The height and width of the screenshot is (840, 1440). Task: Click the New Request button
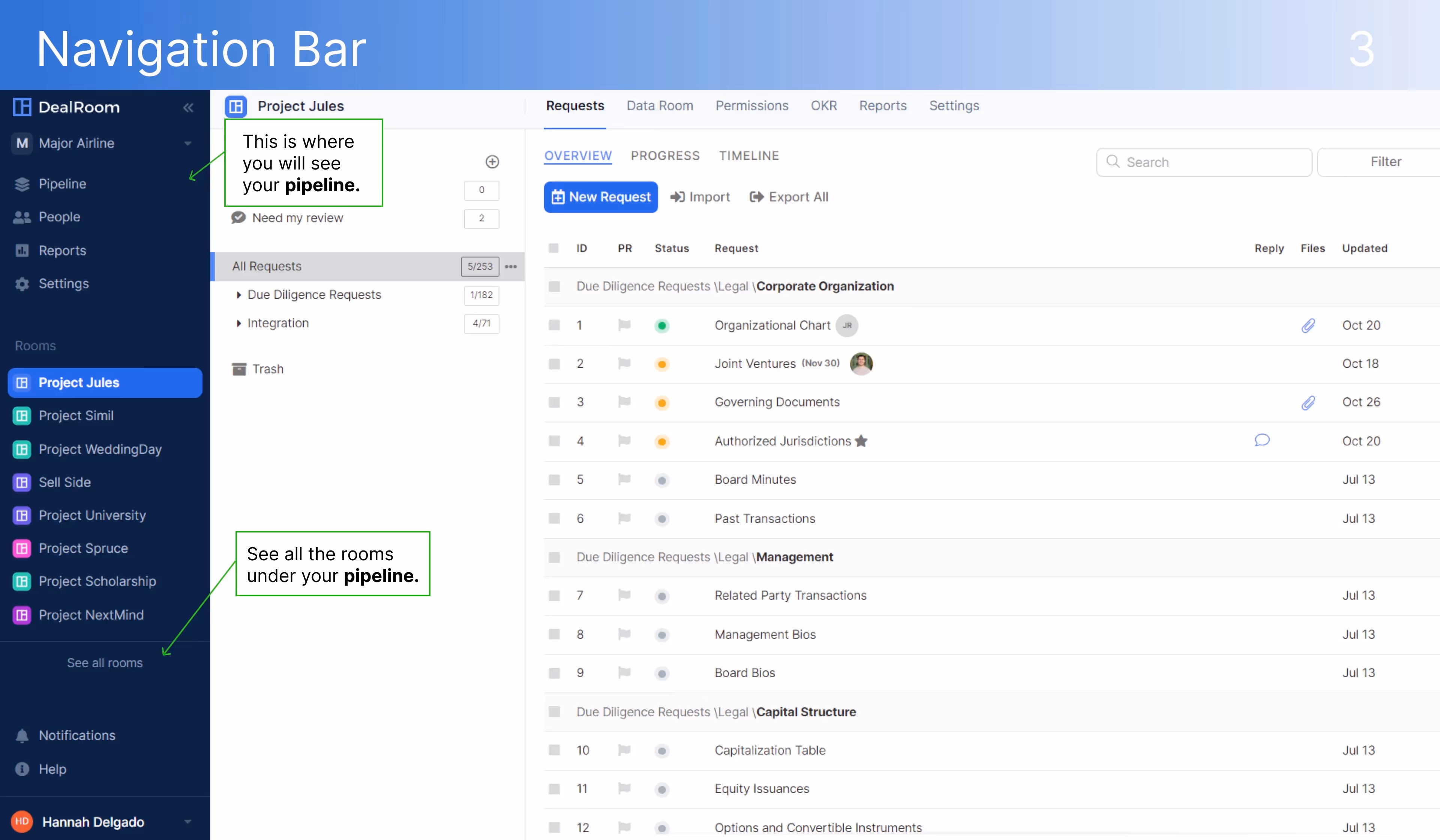601,196
